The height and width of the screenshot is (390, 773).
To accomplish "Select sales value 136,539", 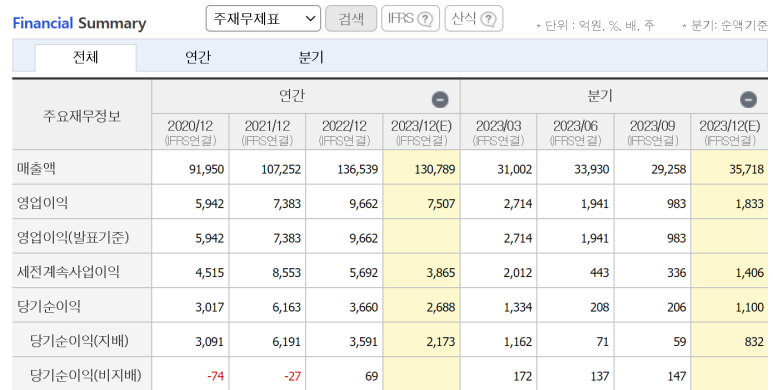I will pos(357,169).
